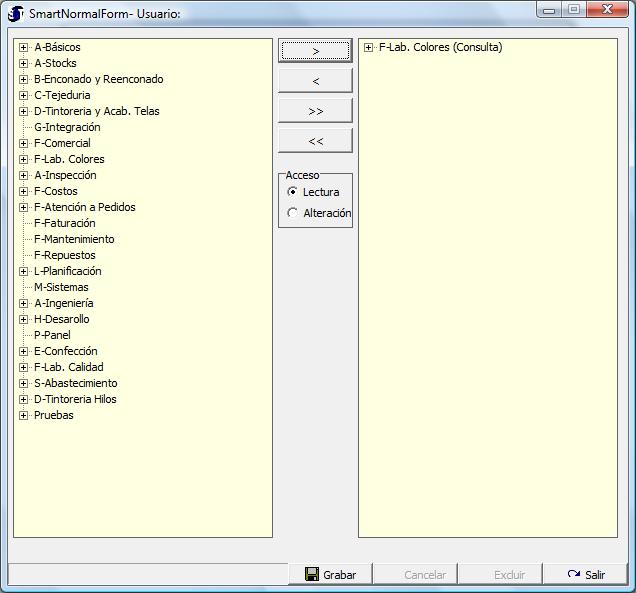636x593 pixels.
Task: Click the double left arrow remove-all button
Action: point(315,141)
